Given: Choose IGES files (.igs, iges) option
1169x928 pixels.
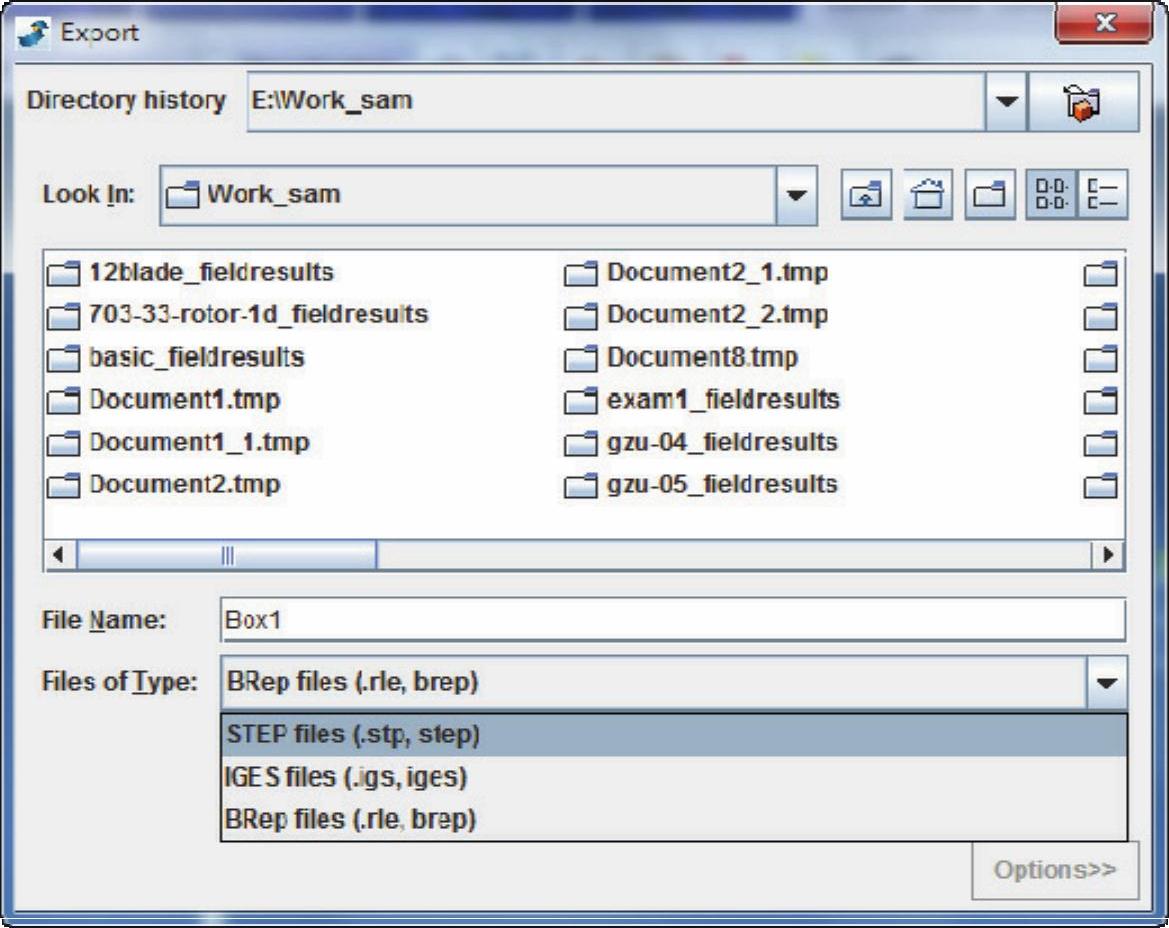Looking at the screenshot, I should pos(347,777).
